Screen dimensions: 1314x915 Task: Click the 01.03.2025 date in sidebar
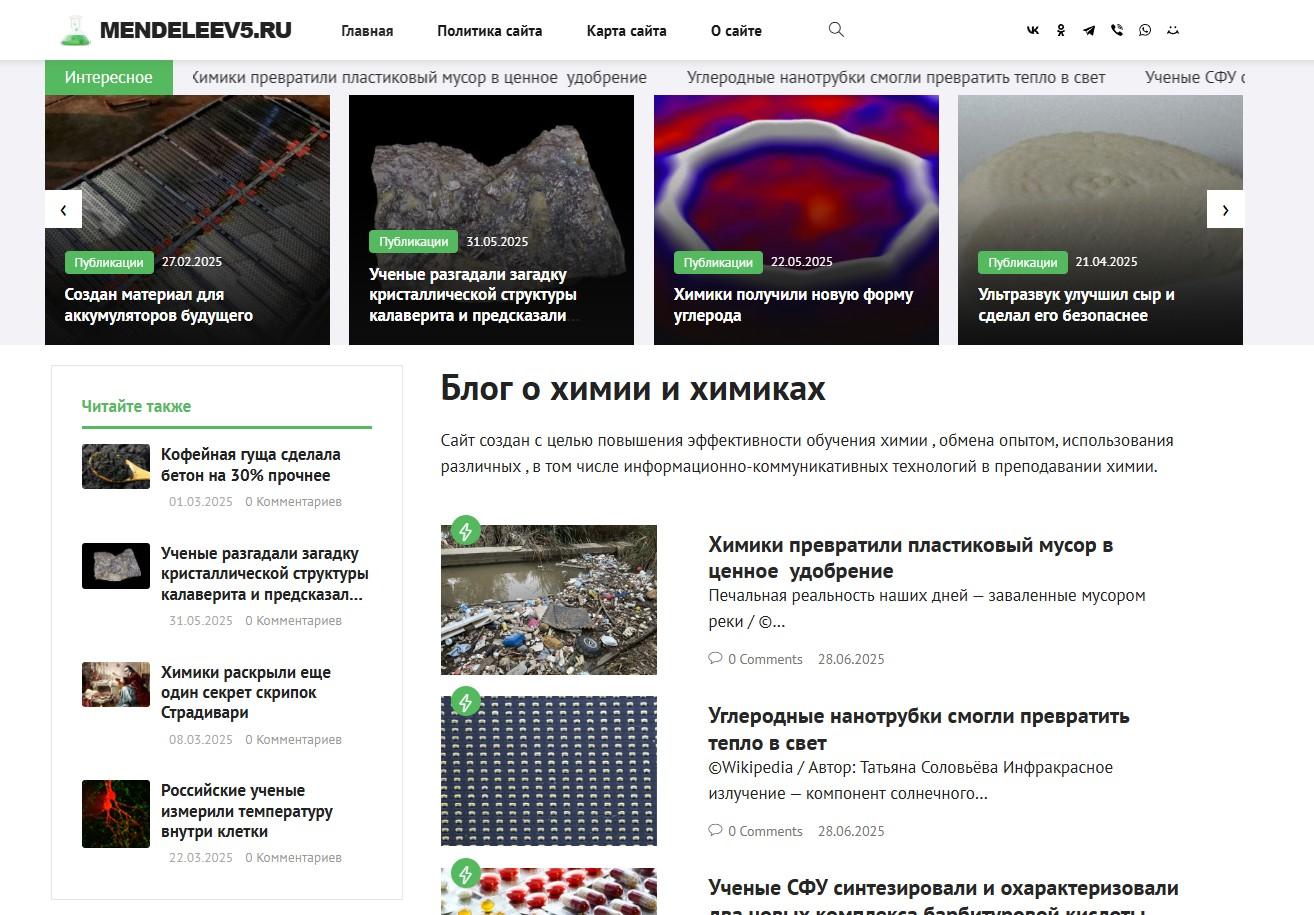coord(201,501)
